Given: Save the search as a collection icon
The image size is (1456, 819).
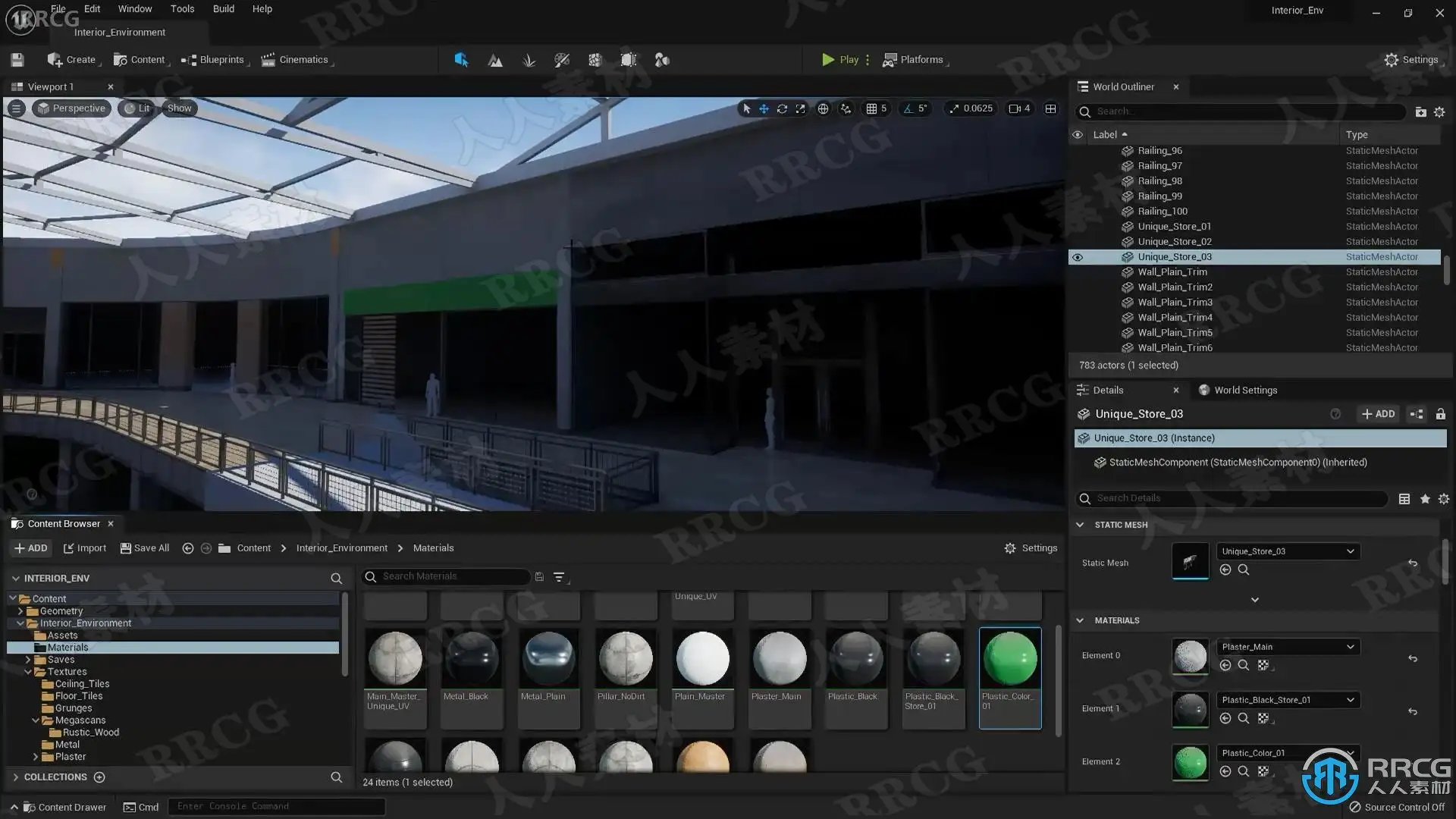Looking at the screenshot, I should coord(539,577).
